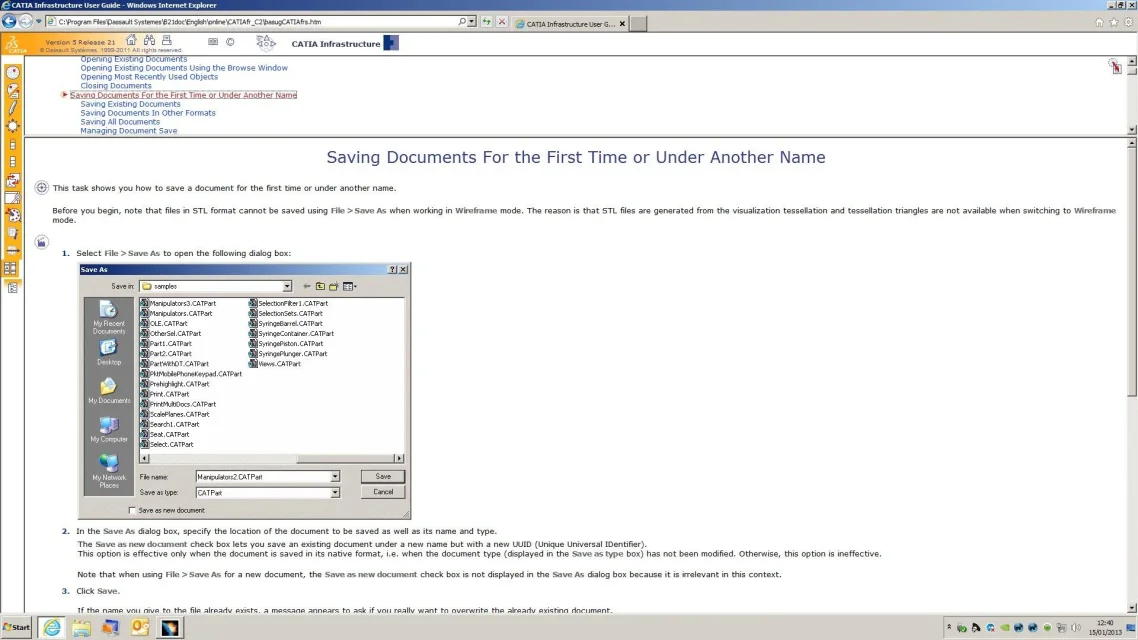Open the Favorites star
1138x640 pixels.
tap(1114, 22)
